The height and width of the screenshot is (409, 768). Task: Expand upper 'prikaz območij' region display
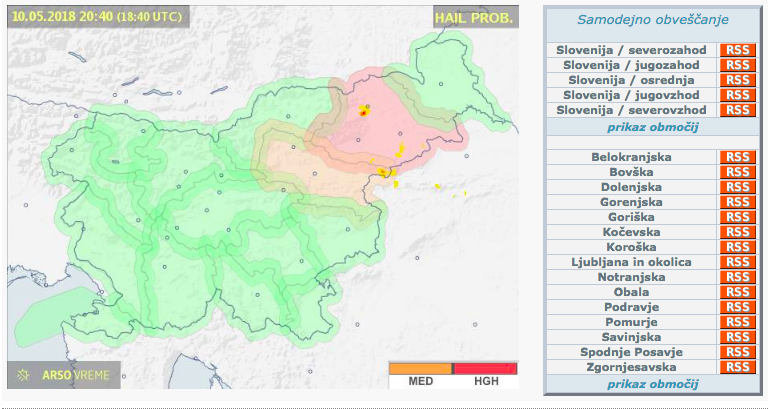click(652, 127)
